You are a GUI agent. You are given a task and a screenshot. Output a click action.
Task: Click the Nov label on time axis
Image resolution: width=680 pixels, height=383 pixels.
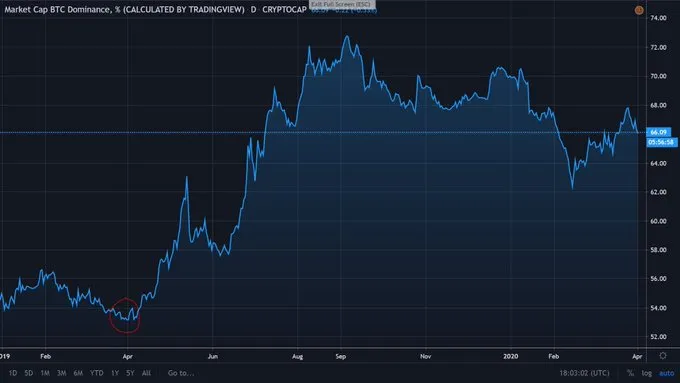pos(425,356)
